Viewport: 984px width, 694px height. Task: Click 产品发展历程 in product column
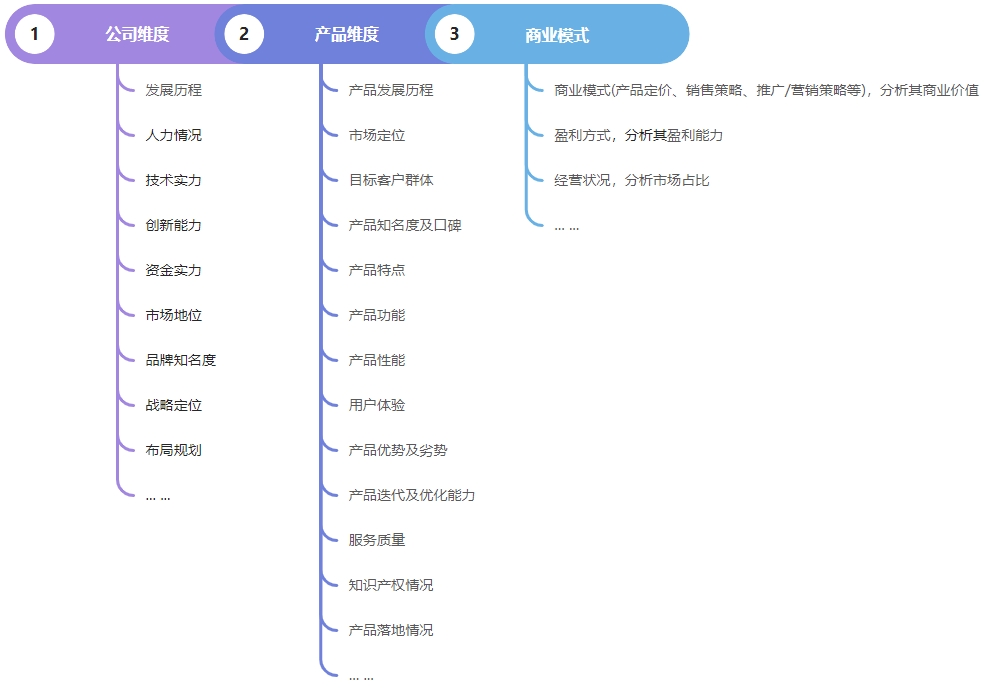pos(390,90)
